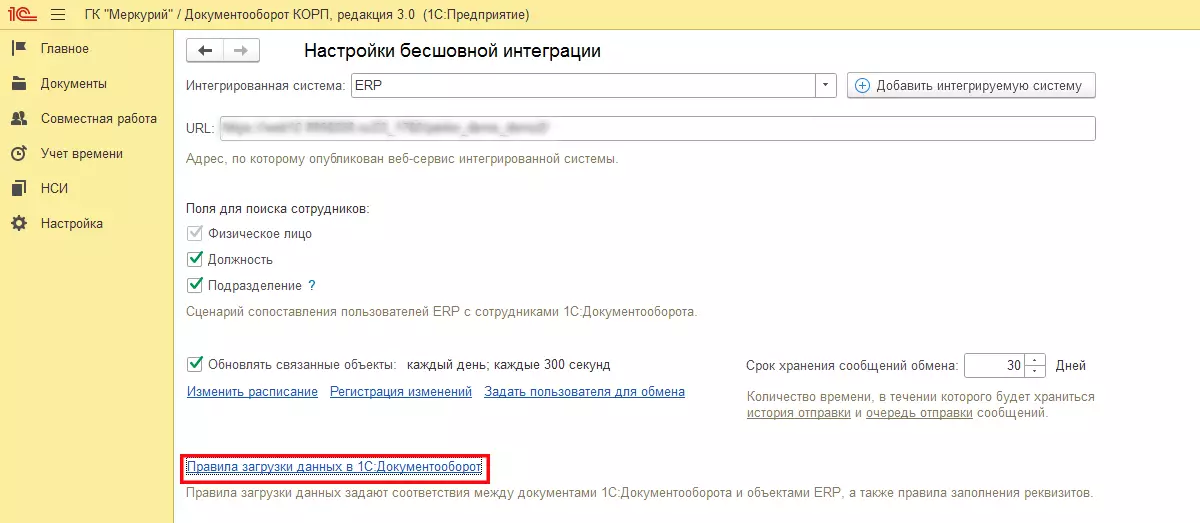Go forward with the right arrow
The height and width of the screenshot is (523, 1200).
(241, 50)
